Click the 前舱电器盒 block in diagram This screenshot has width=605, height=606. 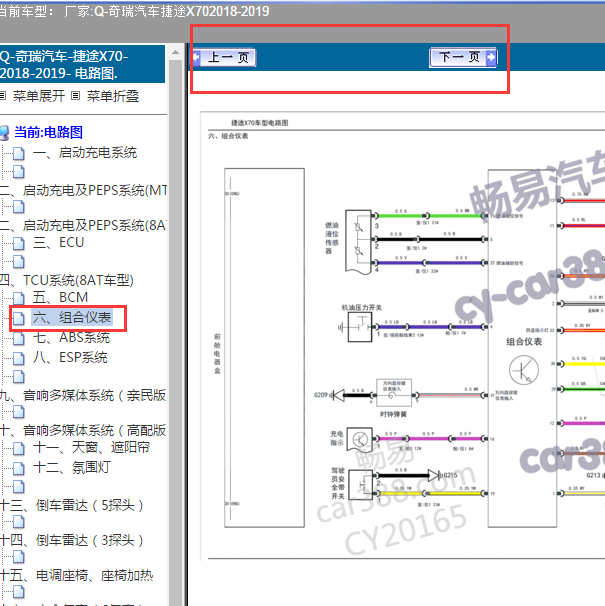click(x=264, y=347)
